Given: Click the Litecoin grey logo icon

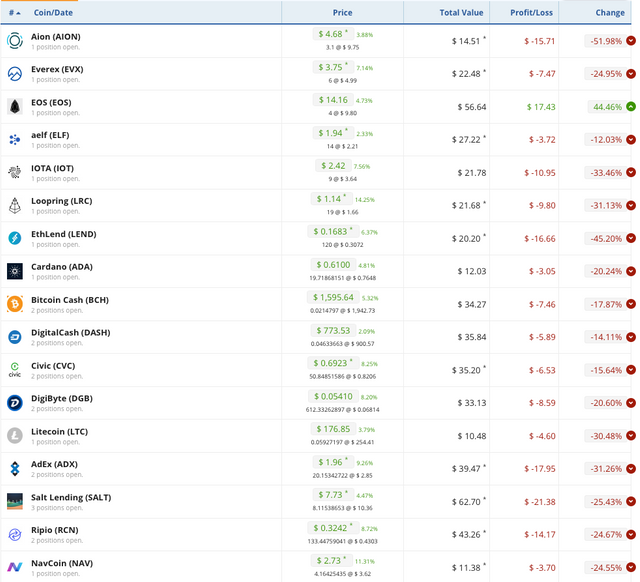Looking at the screenshot, I should click(15, 436).
